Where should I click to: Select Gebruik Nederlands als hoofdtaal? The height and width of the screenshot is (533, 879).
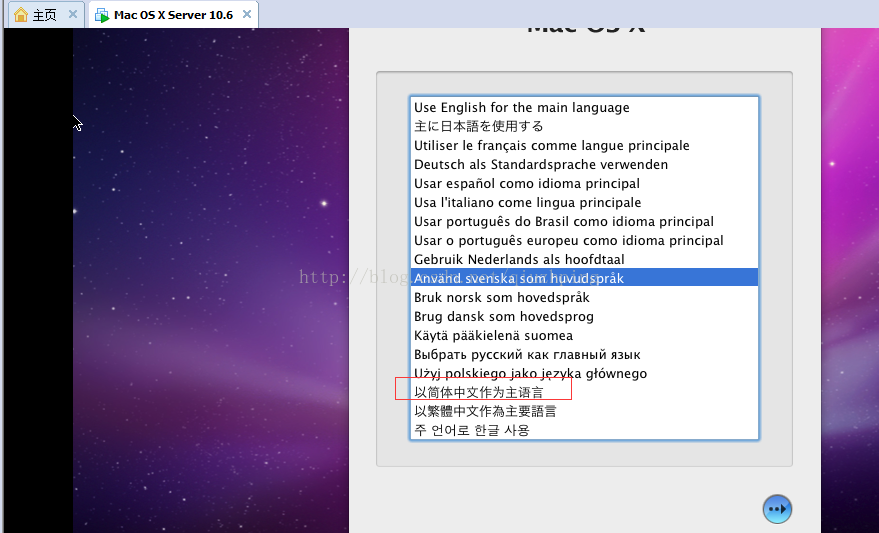click(x=584, y=259)
